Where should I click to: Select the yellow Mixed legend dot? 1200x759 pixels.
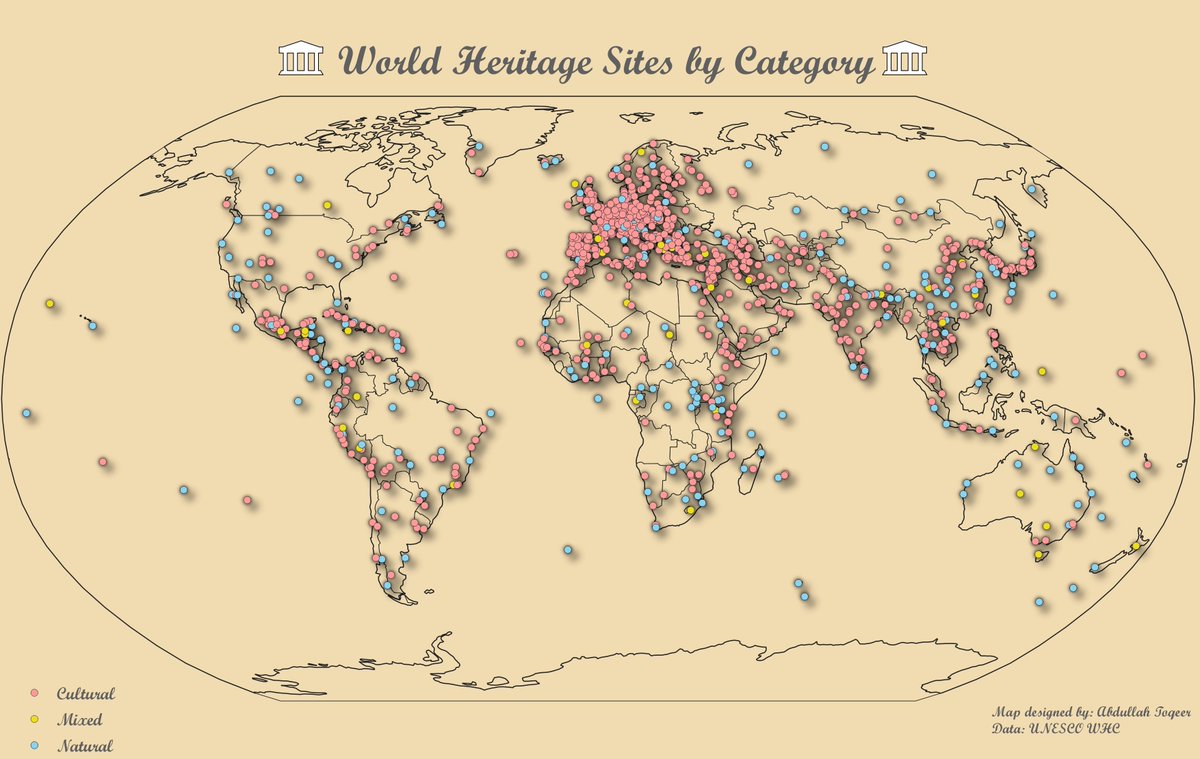(x=36, y=717)
